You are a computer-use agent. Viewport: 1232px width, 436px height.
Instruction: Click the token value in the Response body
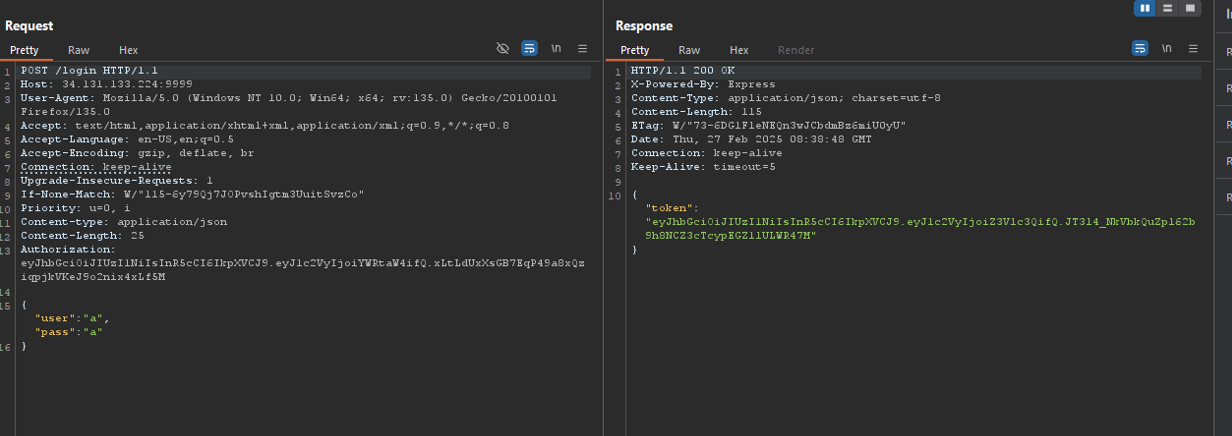pyautogui.click(x=920, y=222)
